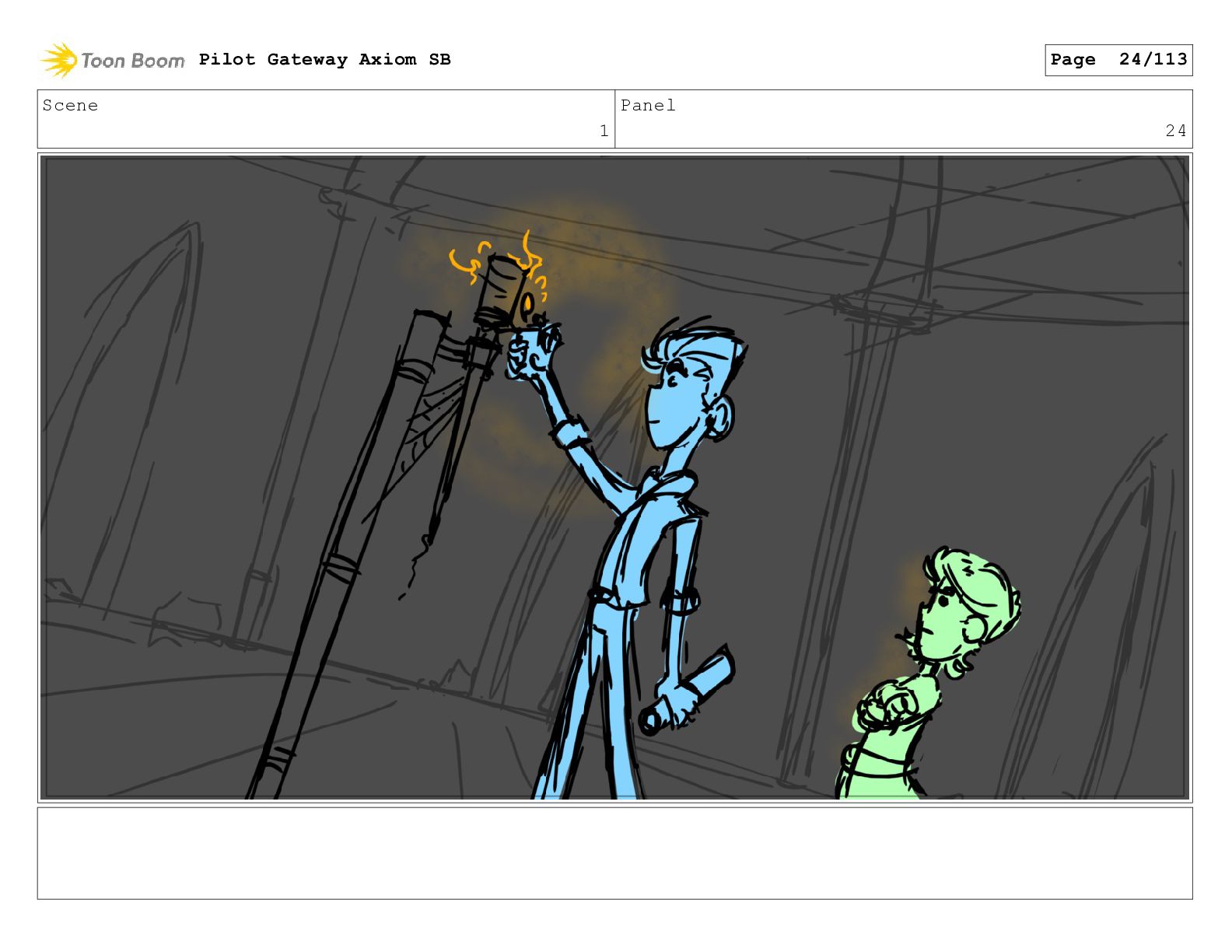
Task: Click the scene number '1'
Action: (x=604, y=131)
